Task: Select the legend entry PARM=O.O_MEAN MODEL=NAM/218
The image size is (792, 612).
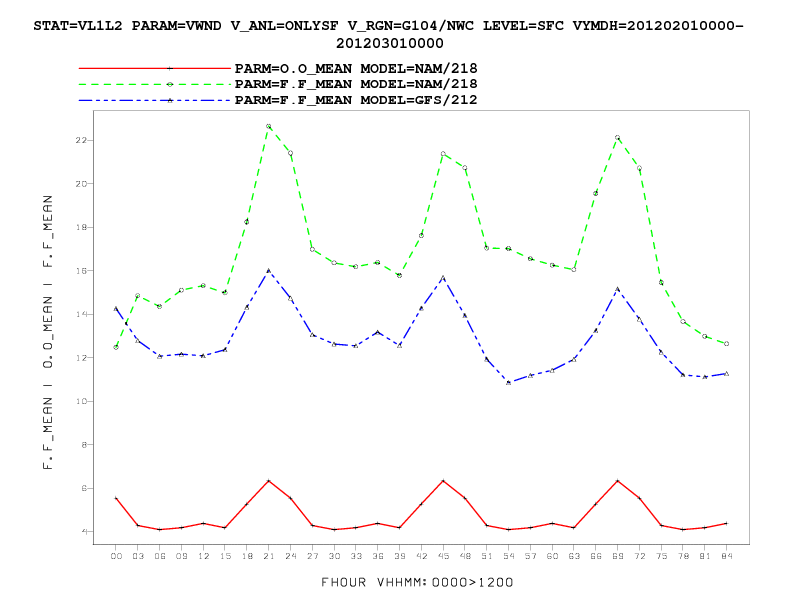Action: tap(356, 68)
